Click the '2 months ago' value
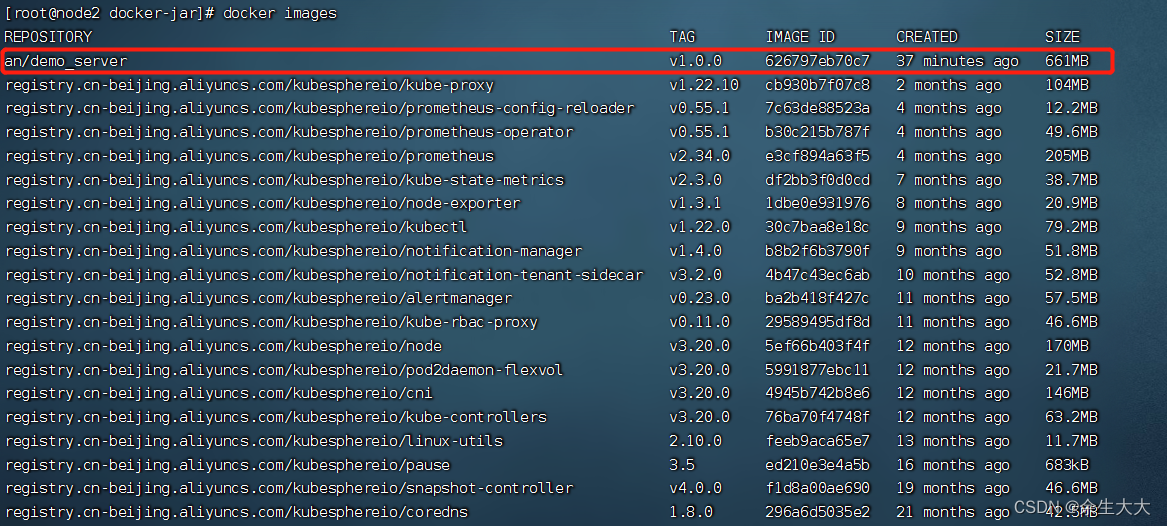The height and width of the screenshot is (526, 1167). pyautogui.click(x=949, y=85)
